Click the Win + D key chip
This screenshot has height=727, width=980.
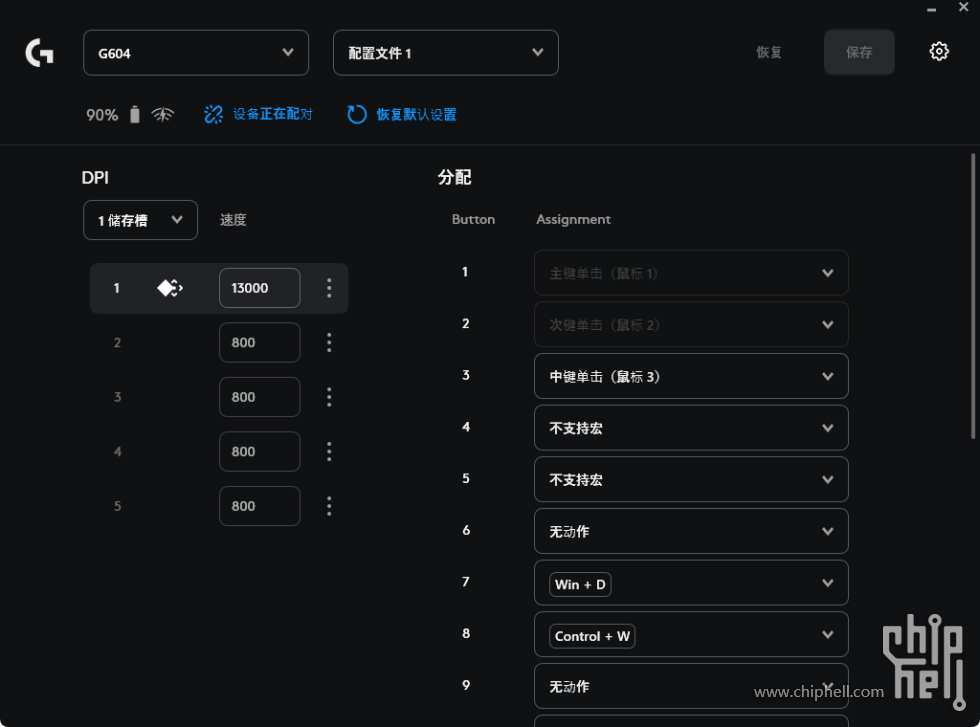click(x=580, y=584)
